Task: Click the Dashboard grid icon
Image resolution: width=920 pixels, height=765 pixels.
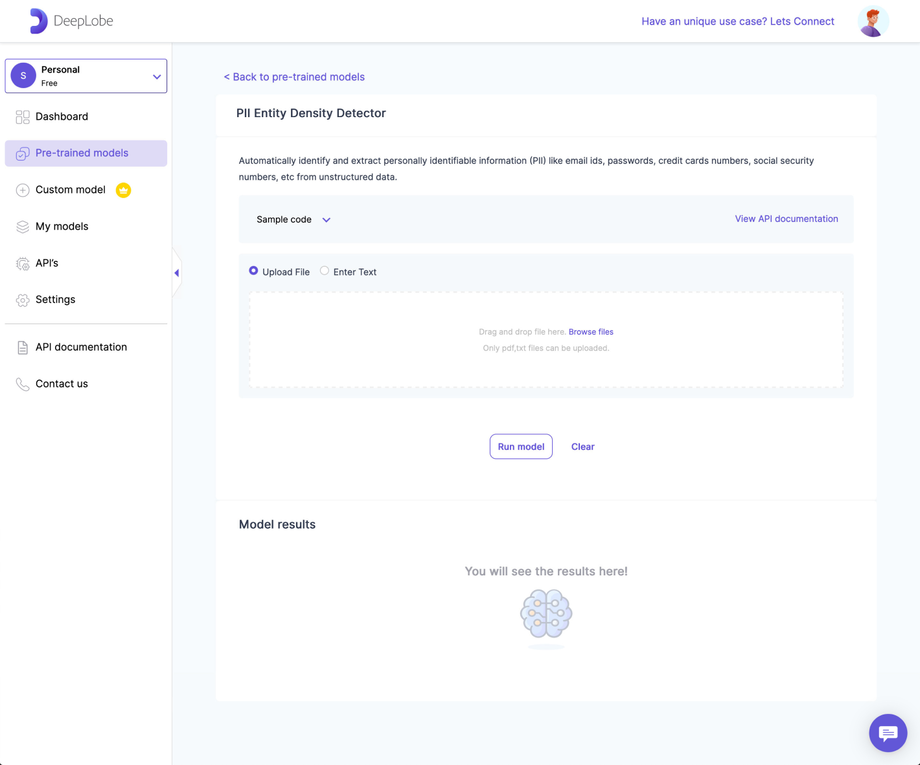Action: [22, 116]
